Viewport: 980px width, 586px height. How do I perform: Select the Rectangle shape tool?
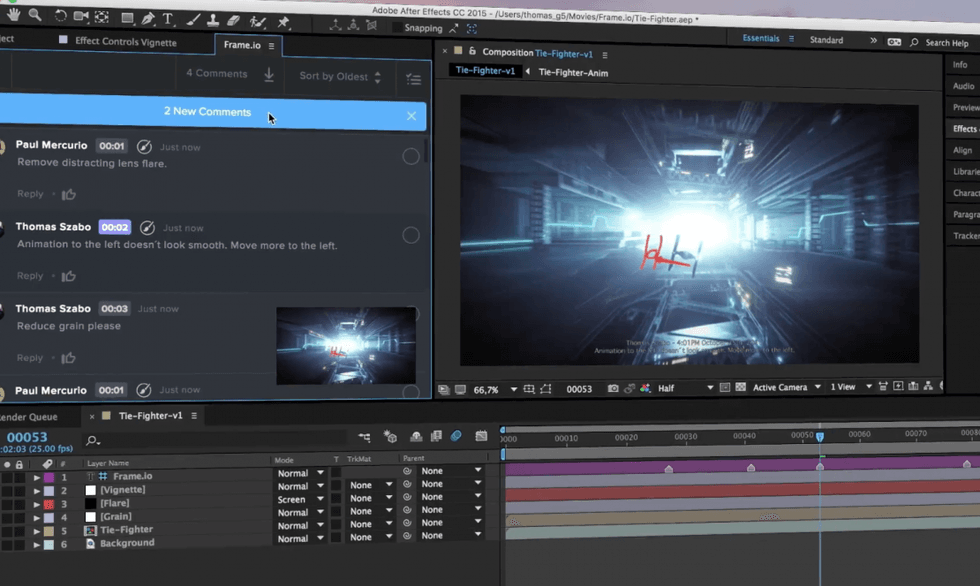coord(128,19)
